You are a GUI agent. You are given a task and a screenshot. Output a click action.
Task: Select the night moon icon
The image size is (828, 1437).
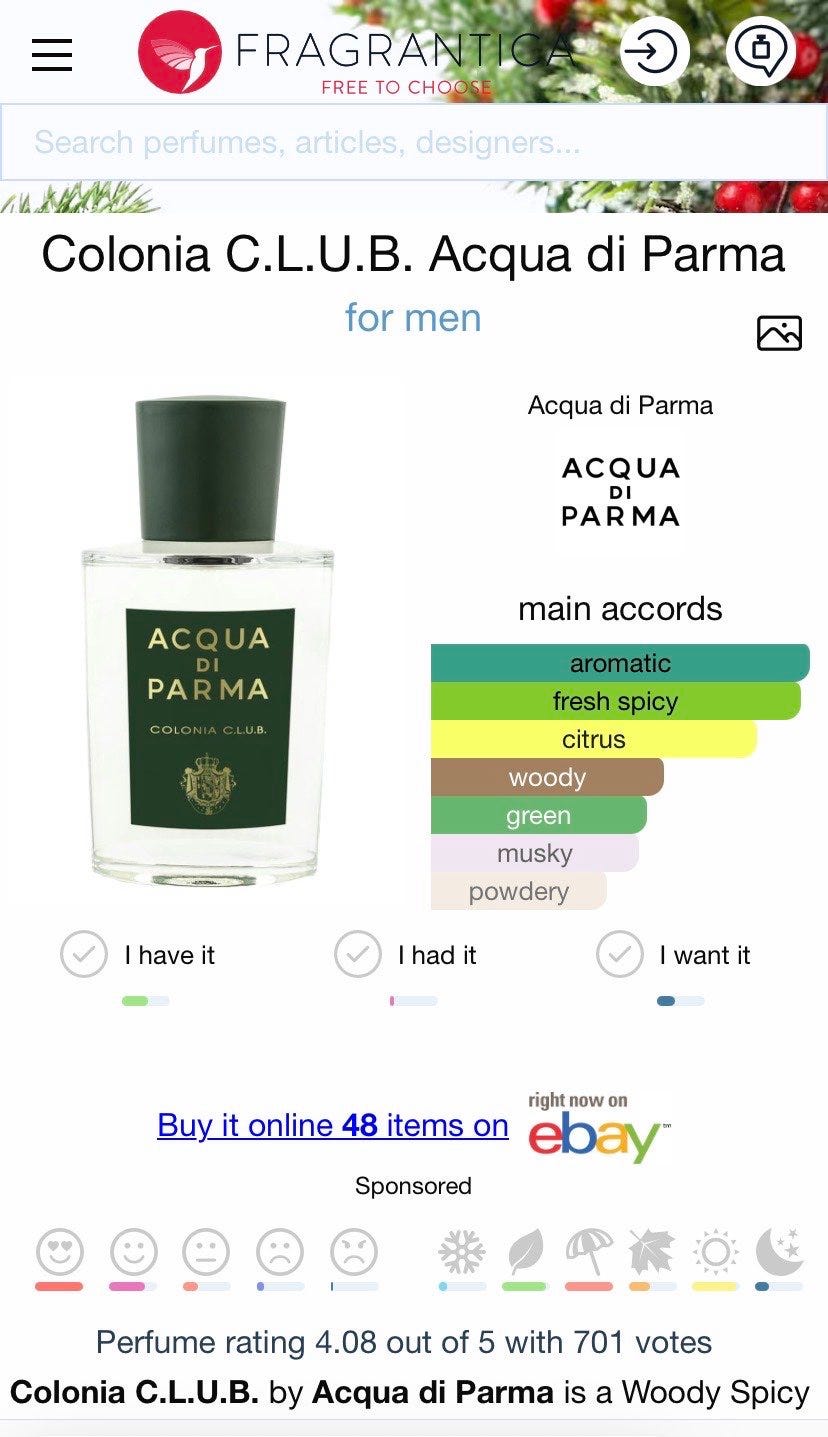tap(779, 1251)
